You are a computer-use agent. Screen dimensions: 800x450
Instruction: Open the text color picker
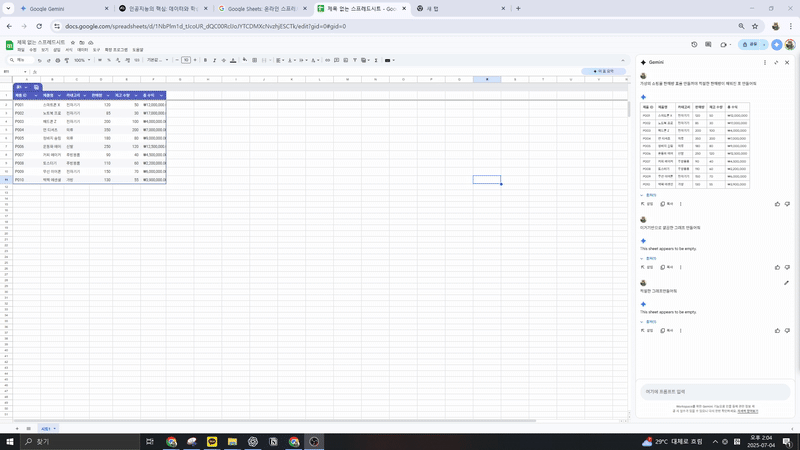point(233,60)
